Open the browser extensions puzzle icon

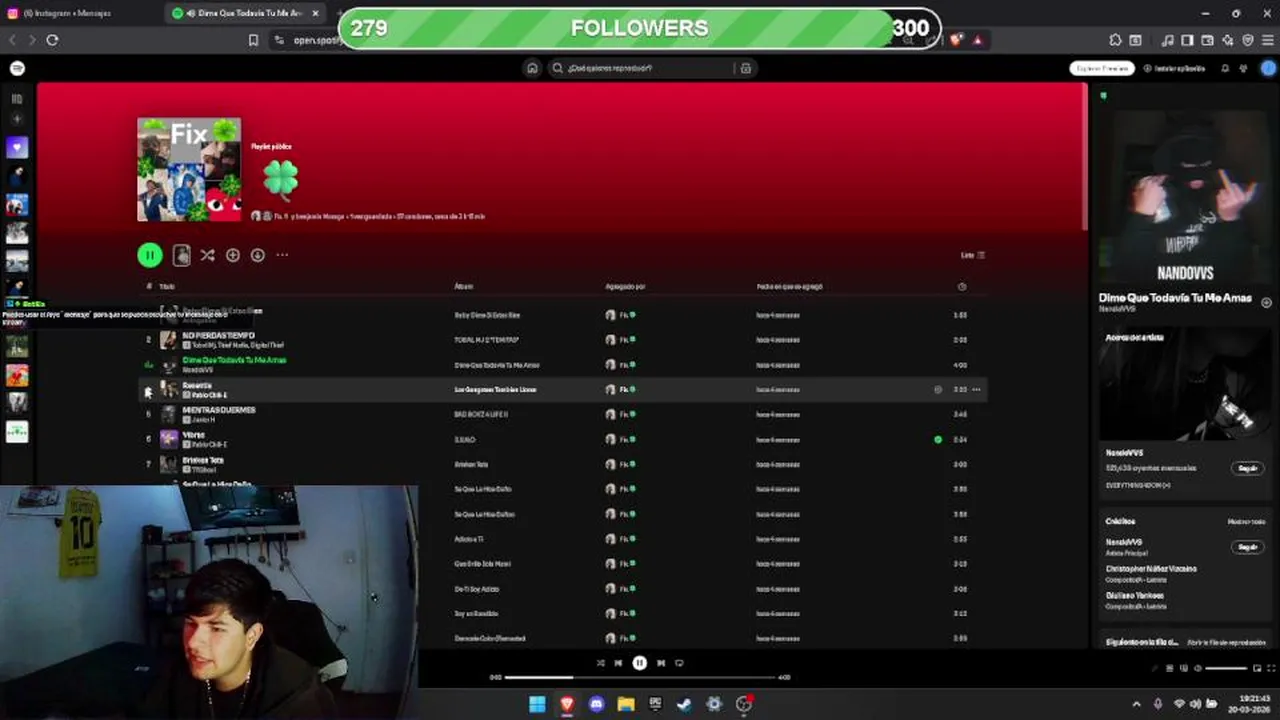point(1115,40)
